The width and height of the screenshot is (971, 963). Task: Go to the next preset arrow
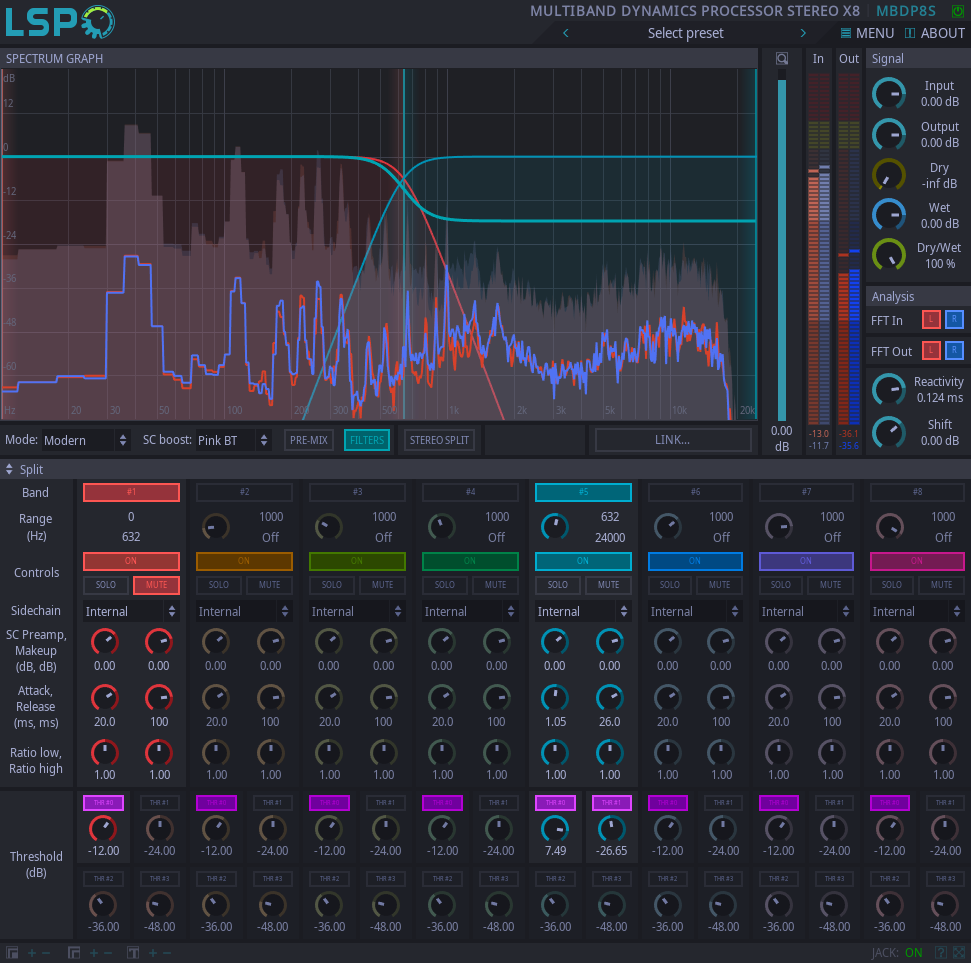[802, 33]
